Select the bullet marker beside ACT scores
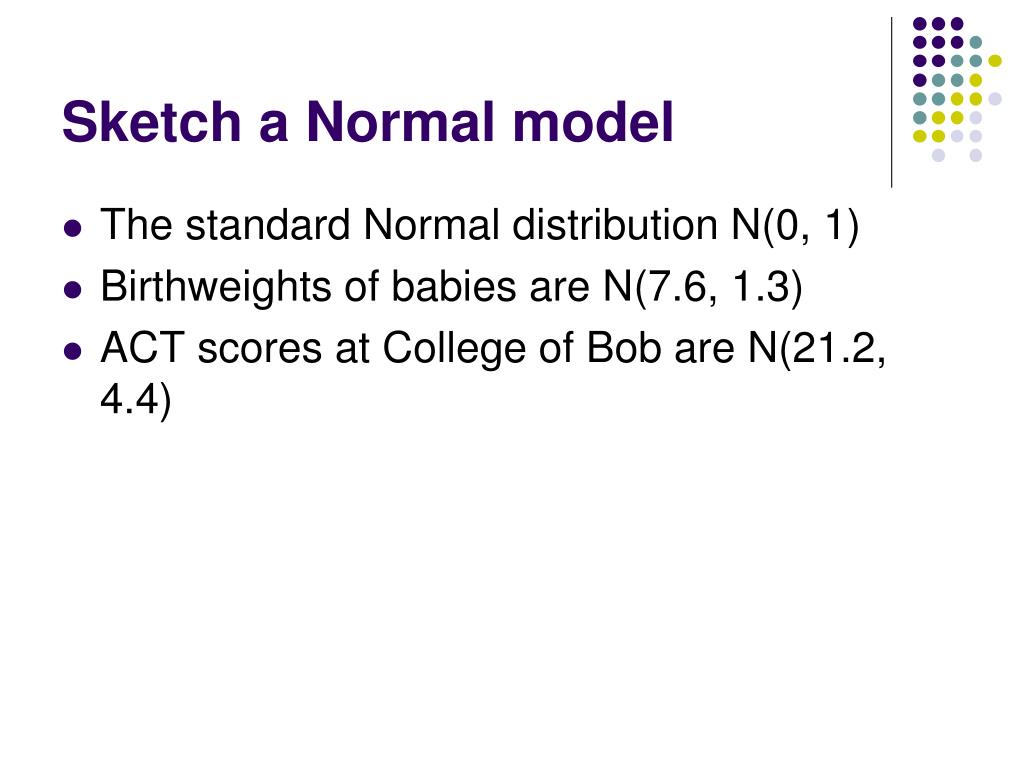 pyautogui.click(x=73, y=351)
